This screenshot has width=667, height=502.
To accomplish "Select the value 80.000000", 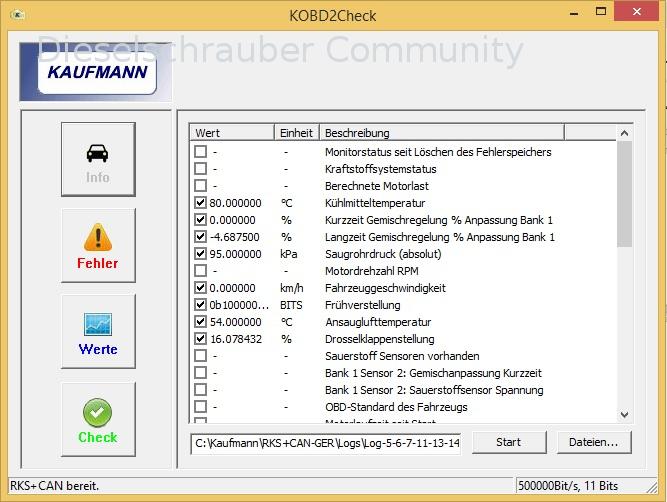I will pyautogui.click(x=235, y=203).
